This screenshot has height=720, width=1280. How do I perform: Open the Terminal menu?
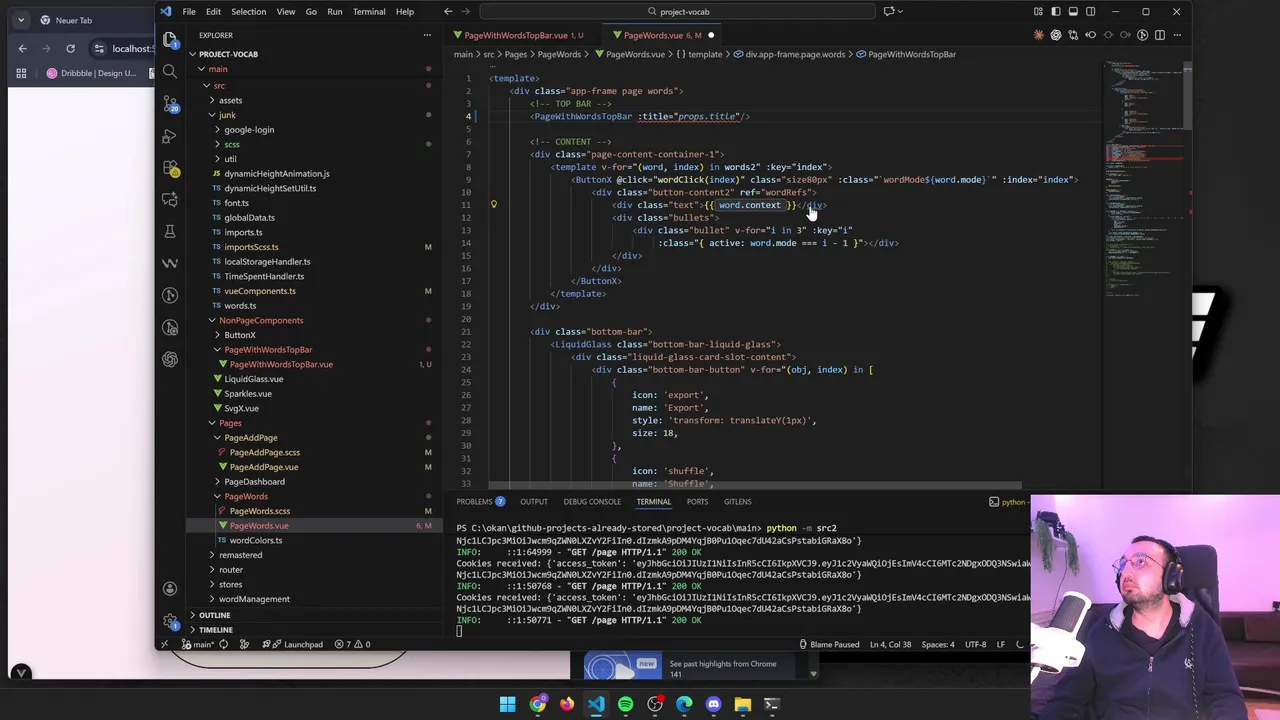pyautogui.click(x=369, y=11)
